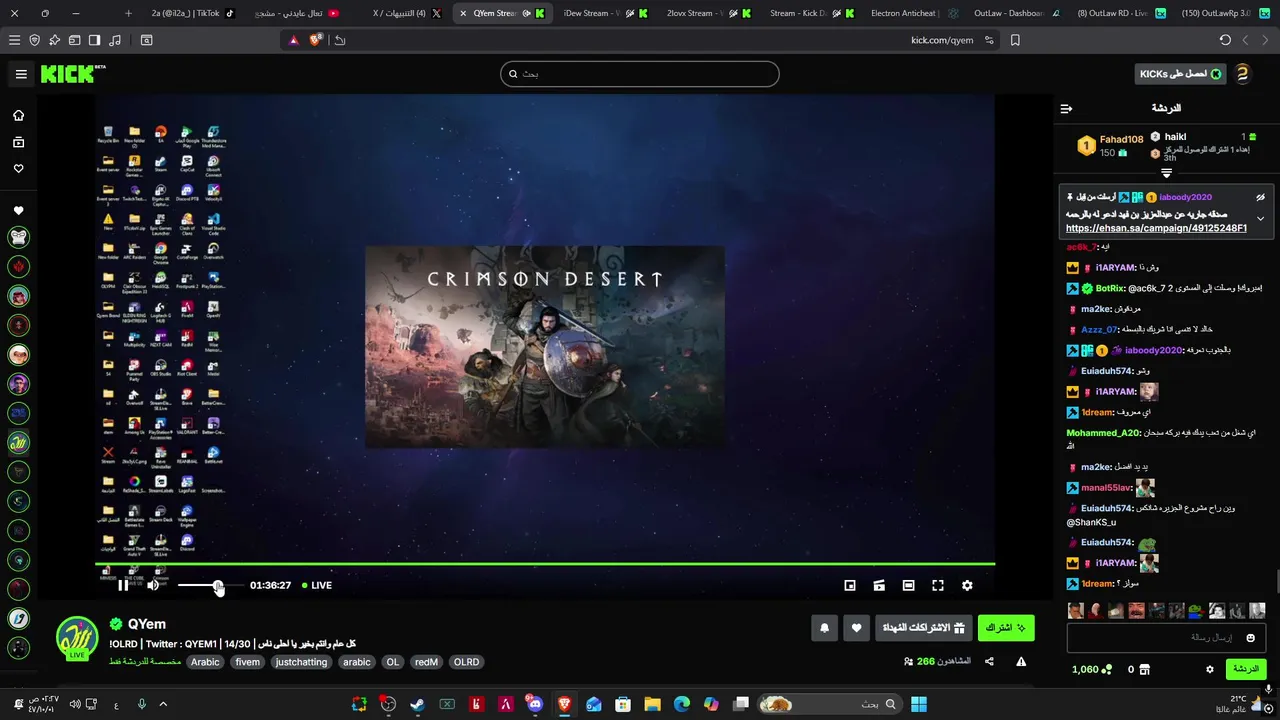Enable picture-in-picture mini player

(850, 586)
